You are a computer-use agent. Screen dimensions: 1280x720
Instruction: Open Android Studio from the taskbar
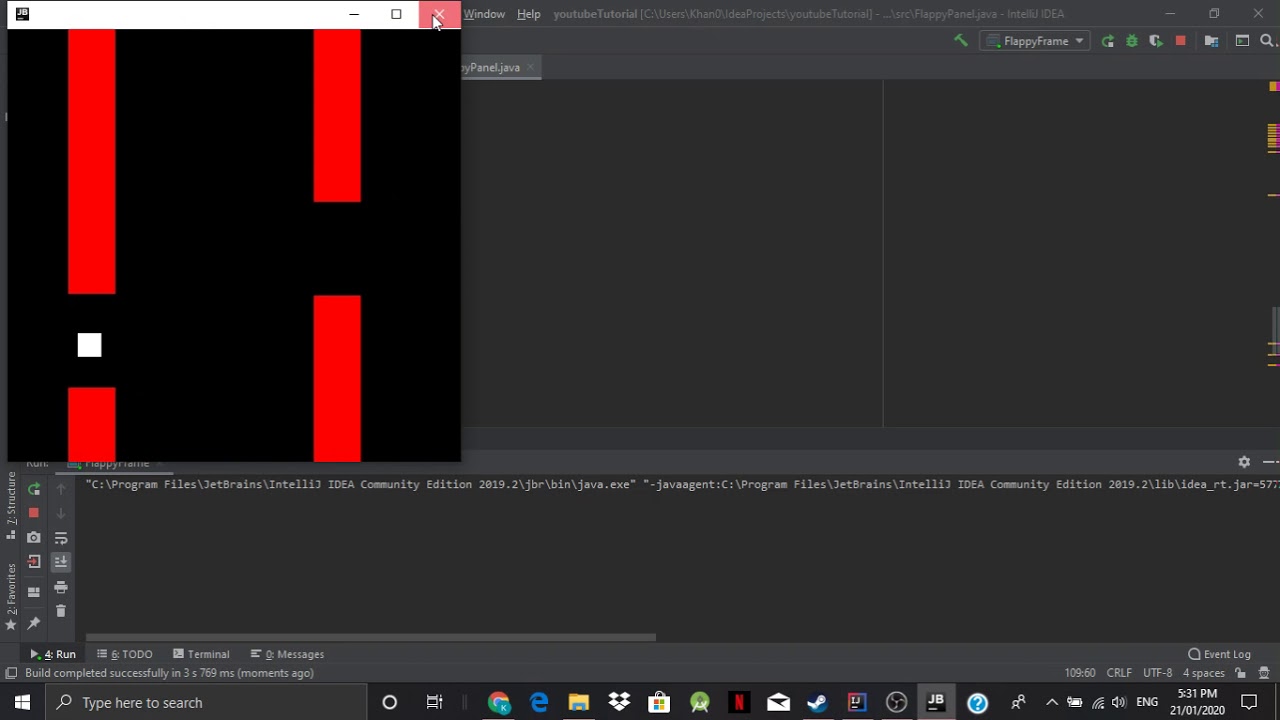pyautogui.click(x=699, y=702)
